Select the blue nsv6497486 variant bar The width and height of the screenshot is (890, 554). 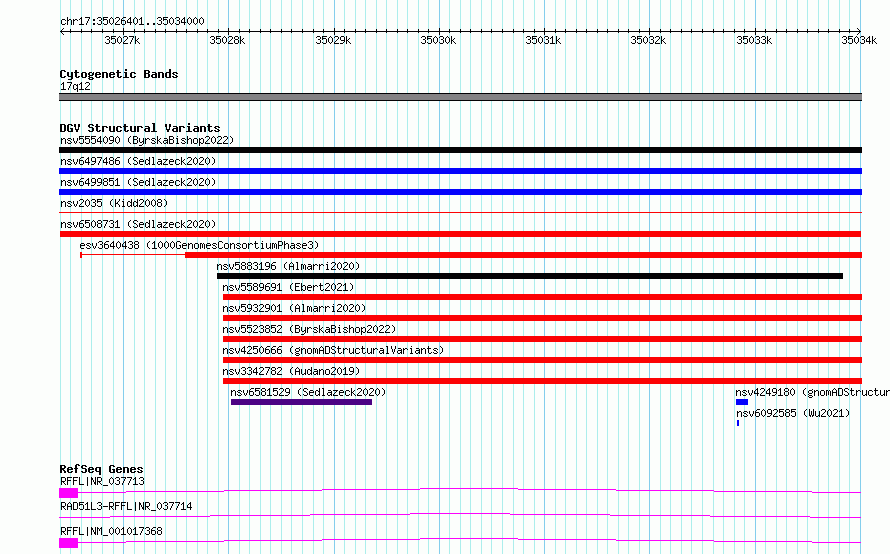460,171
